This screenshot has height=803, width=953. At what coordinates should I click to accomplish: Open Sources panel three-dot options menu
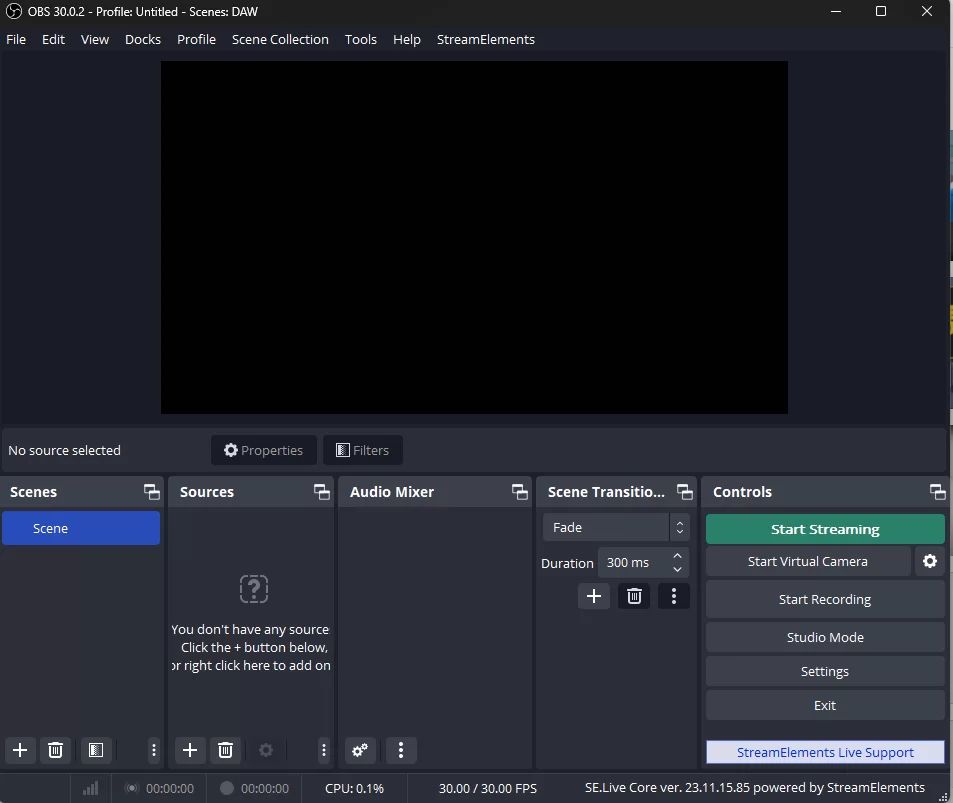324,750
